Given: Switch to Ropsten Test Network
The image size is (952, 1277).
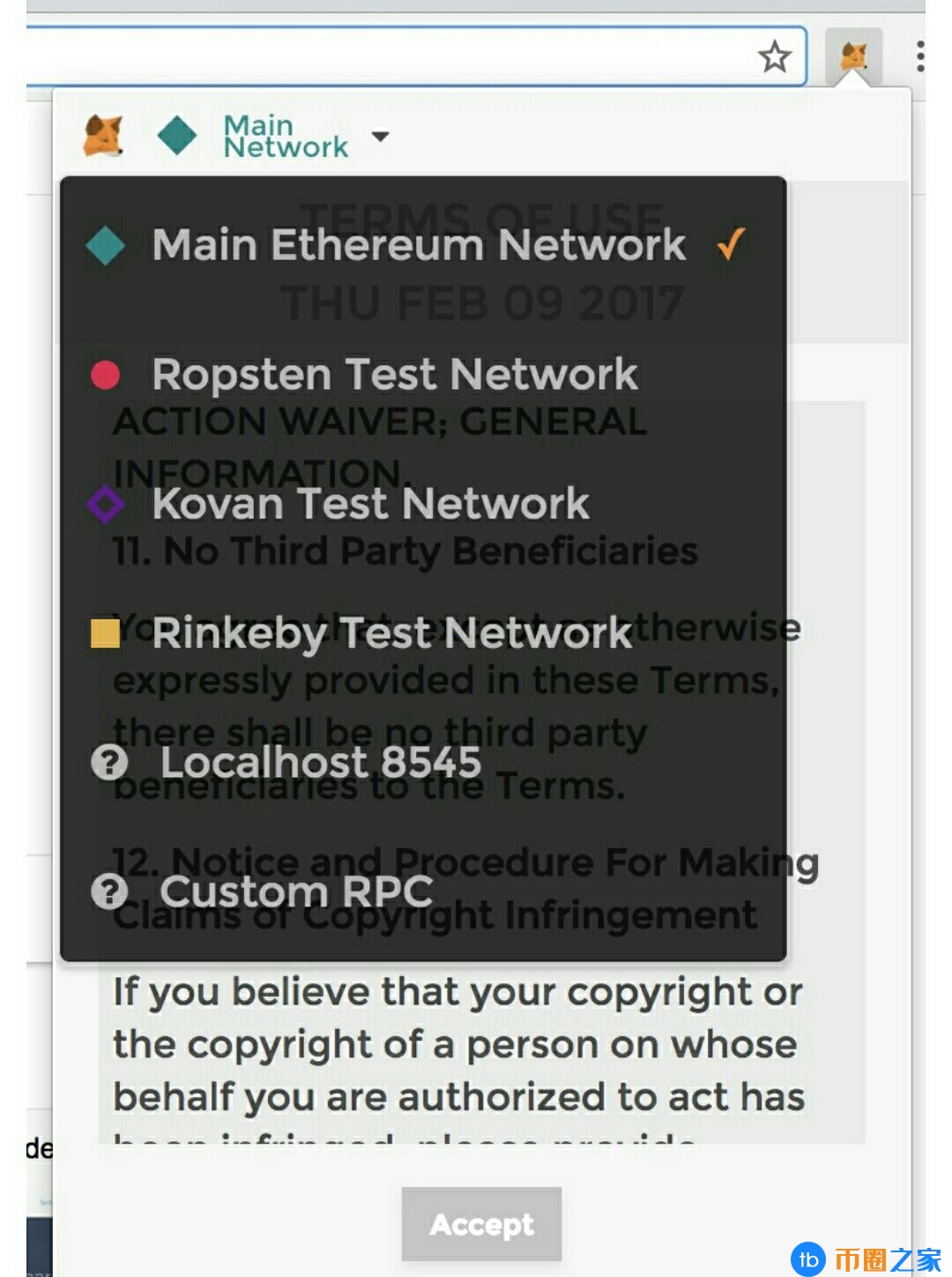Looking at the screenshot, I should pos(395,375).
